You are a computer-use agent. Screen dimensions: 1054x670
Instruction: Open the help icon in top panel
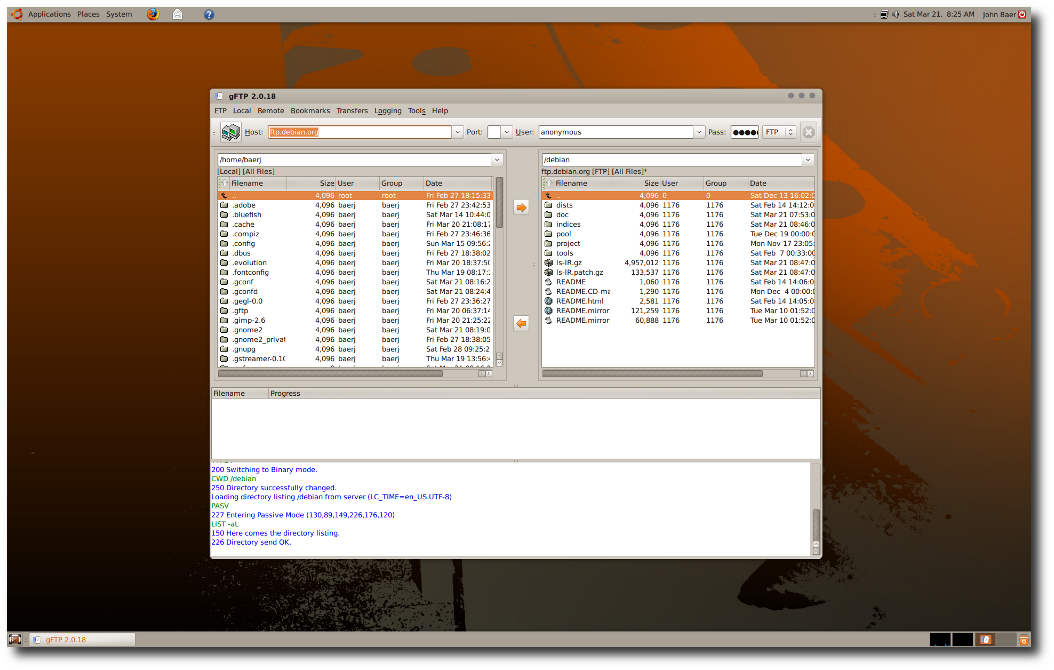click(209, 15)
